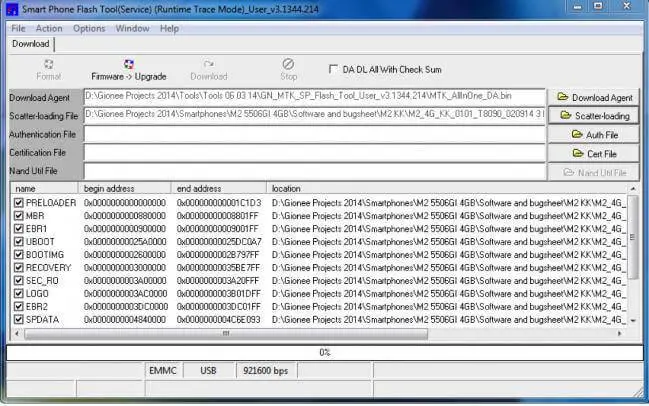649x406 pixels.
Task: Select the Download tab
Action: pos(31,44)
